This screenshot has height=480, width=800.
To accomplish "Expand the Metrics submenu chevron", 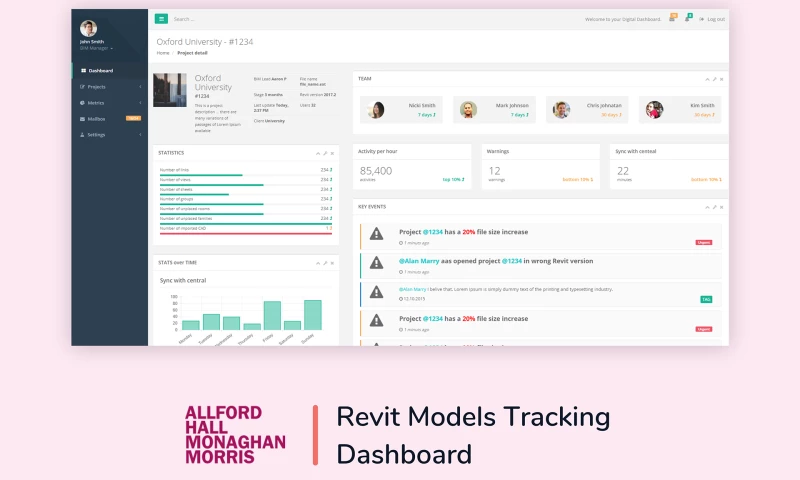I will click(140, 103).
